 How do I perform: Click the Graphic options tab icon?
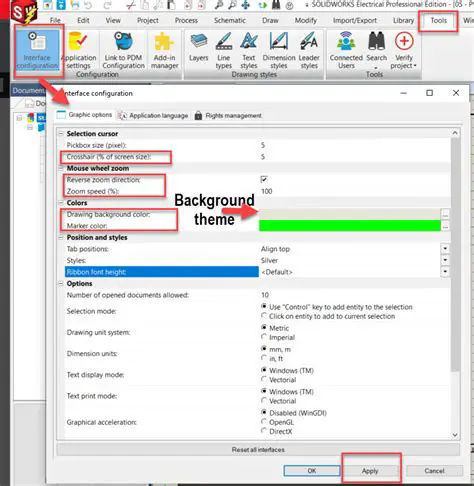(x=61, y=115)
